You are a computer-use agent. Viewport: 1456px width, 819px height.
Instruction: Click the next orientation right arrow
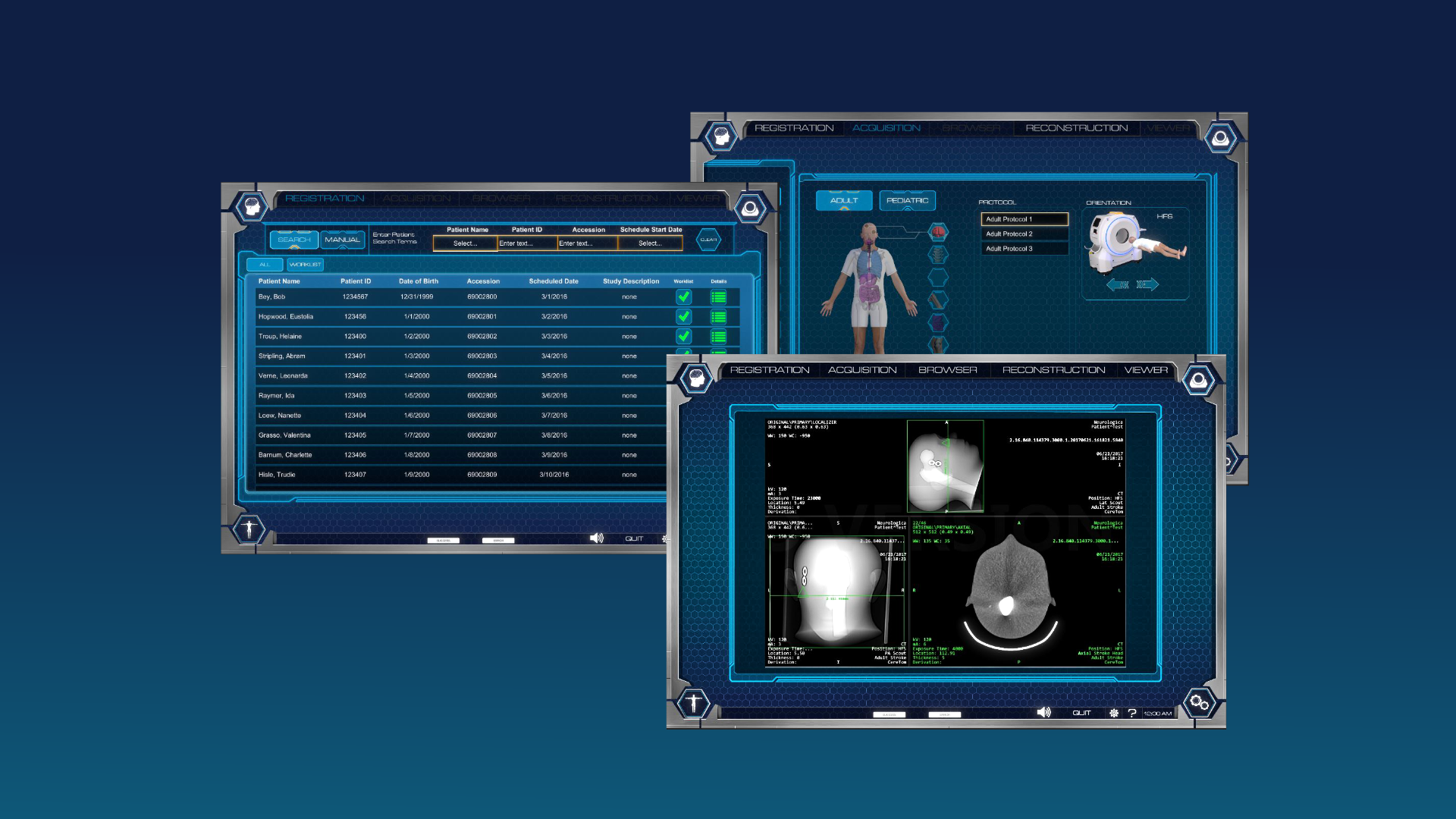tap(1147, 285)
